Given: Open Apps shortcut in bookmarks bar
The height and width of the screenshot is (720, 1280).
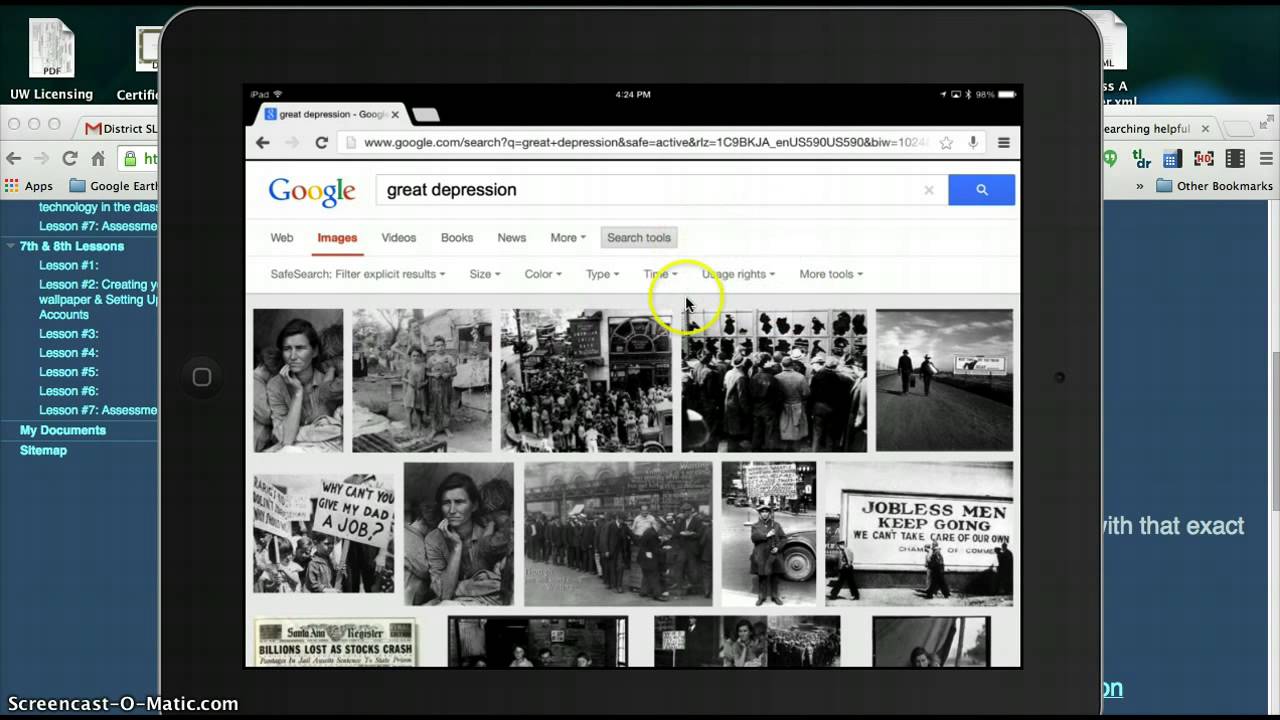Looking at the screenshot, I should 29,186.
